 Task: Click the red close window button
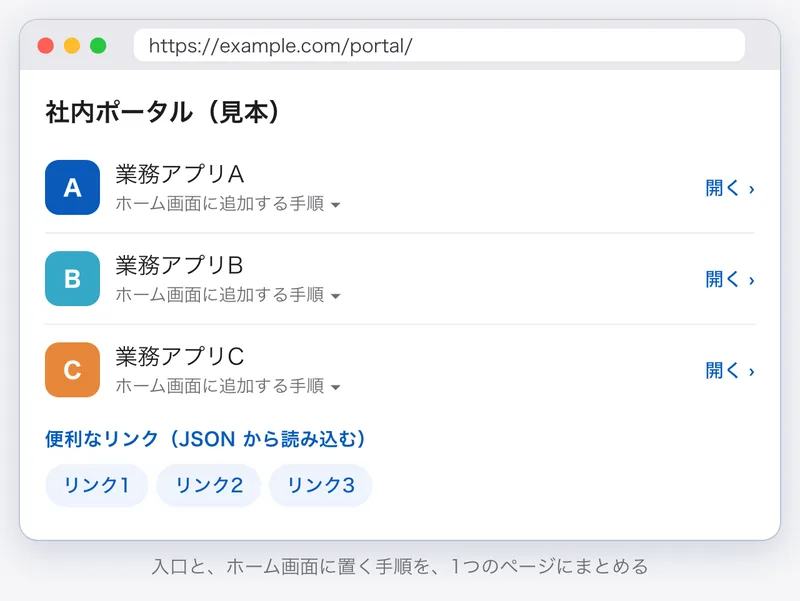[x=46, y=45]
